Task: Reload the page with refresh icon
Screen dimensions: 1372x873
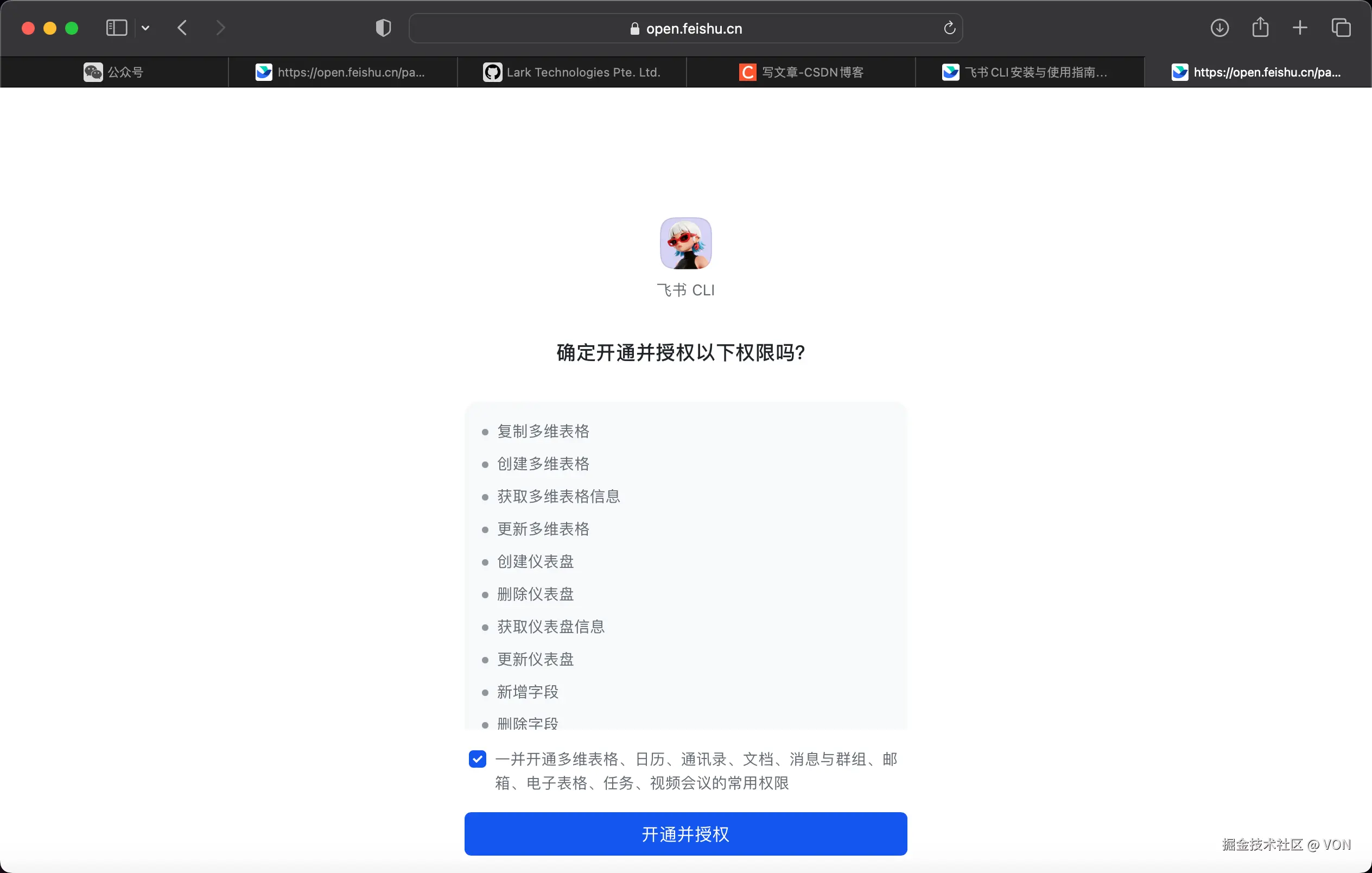Action: pos(949,28)
